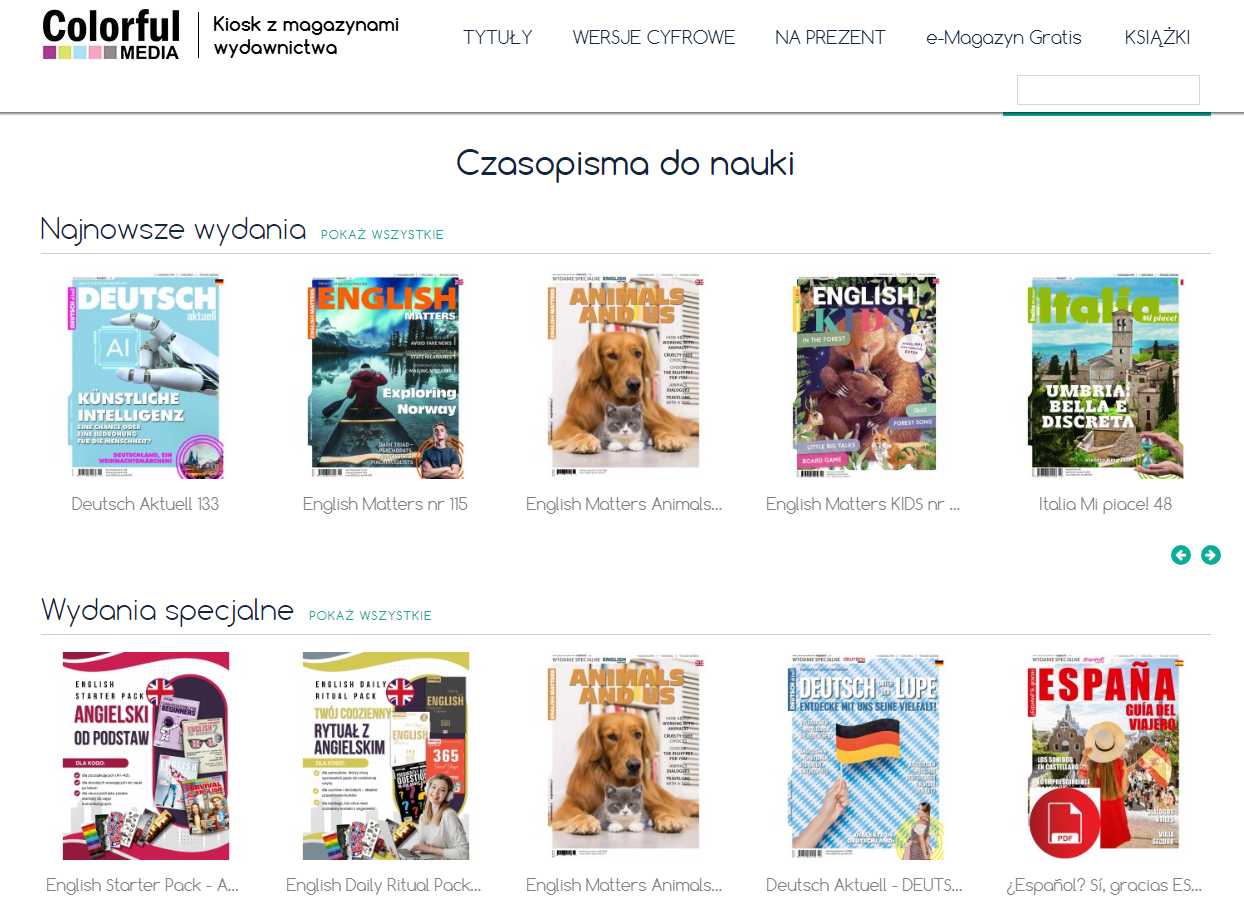Open the WERSJE CYFROWE menu
This screenshot has width=1244, height=903.
[653, 38]
